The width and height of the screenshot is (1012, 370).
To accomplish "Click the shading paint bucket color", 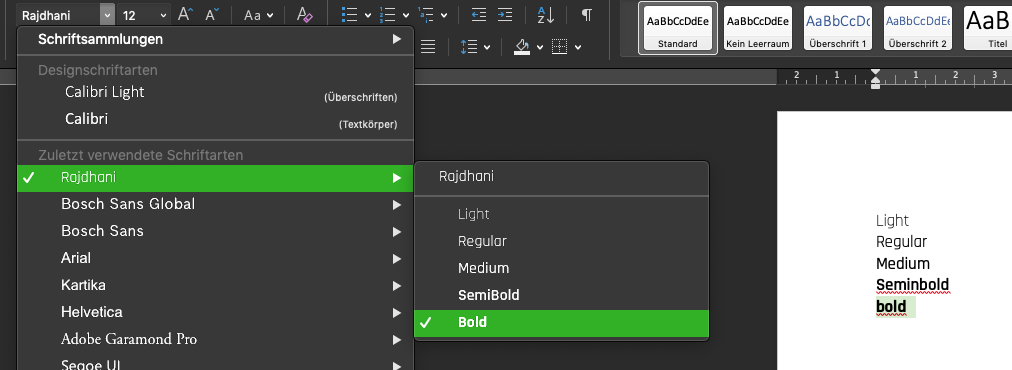I will pos(522,47).
